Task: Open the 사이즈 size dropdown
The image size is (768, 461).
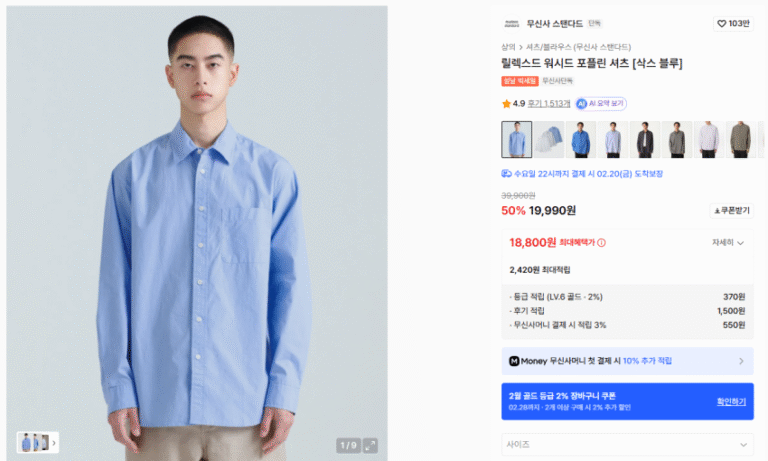Action: (x=627, y=445)
